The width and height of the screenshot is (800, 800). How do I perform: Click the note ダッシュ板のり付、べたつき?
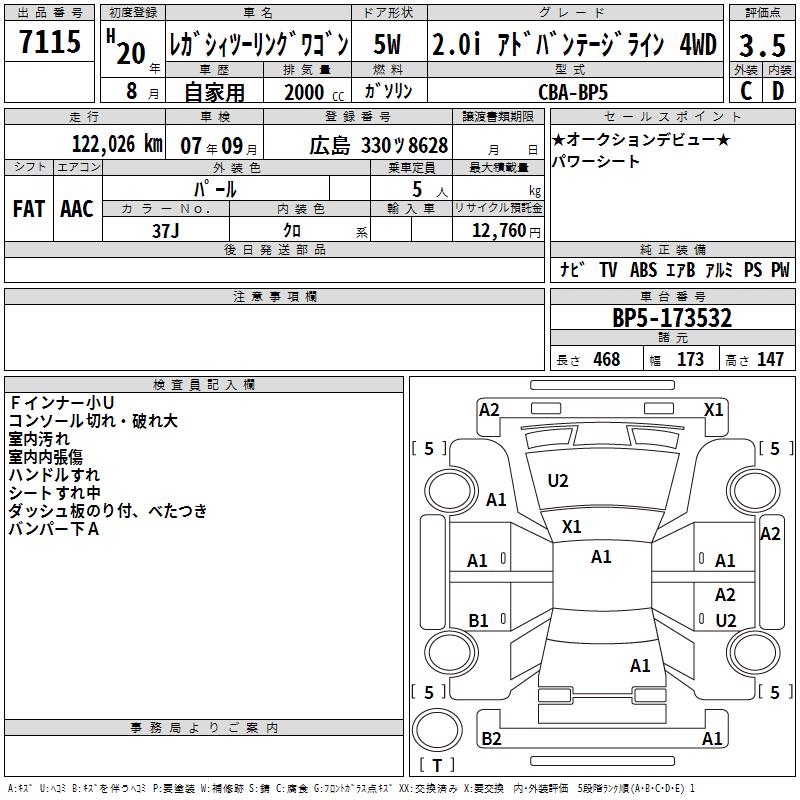pos(108,510)
